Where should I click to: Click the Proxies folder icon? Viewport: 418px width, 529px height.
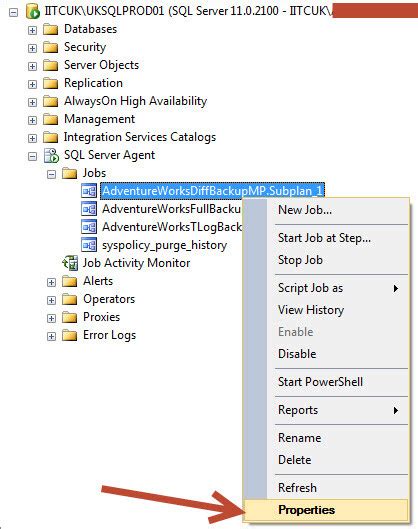(69, 317)
